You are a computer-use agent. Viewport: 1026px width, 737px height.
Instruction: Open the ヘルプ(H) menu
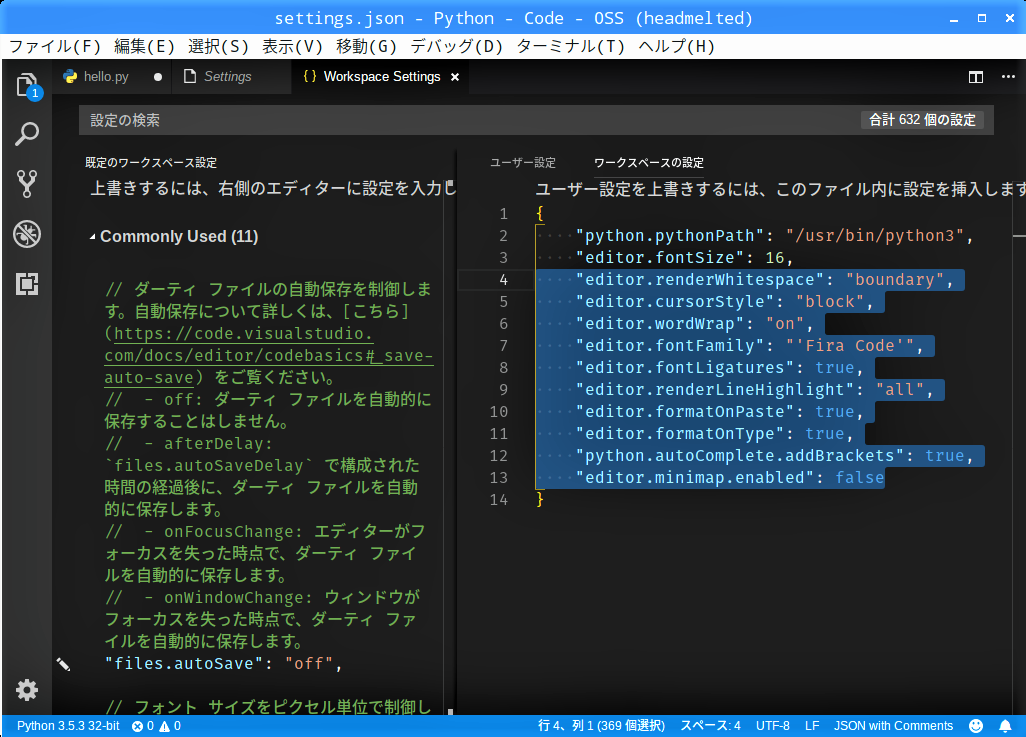tap(677, 46)
